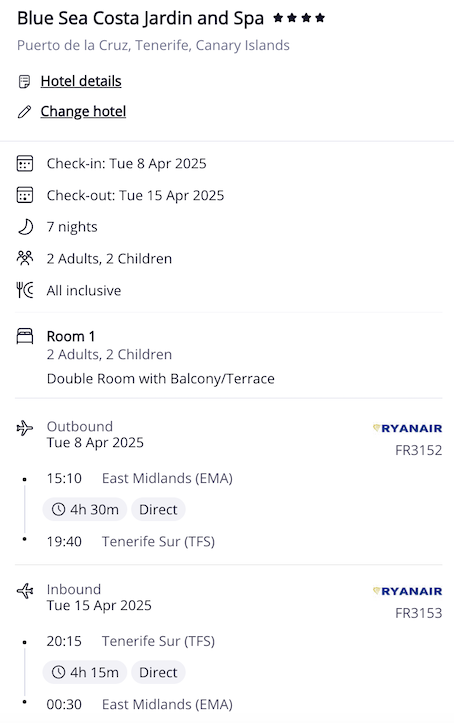
Task: Click the Ryanair logo for flight FR3153
Action: coord(407,591)
